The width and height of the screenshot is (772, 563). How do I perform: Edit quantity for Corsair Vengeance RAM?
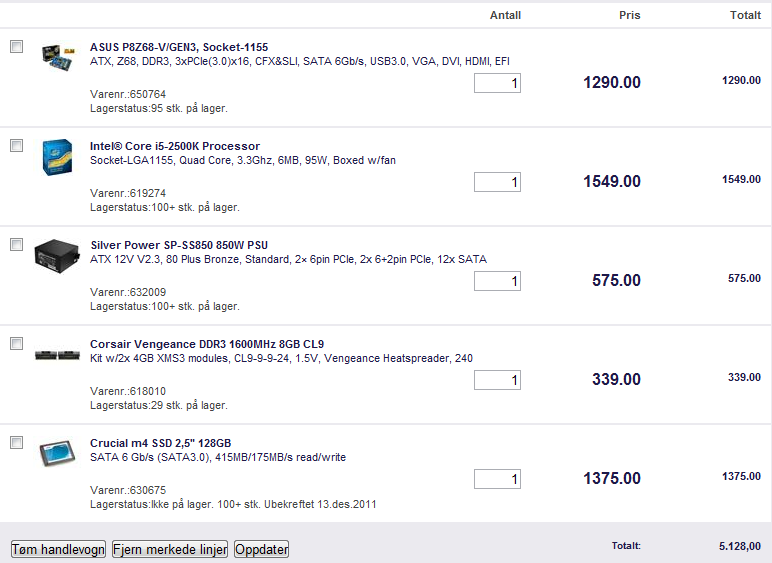(x=497, y=380)
